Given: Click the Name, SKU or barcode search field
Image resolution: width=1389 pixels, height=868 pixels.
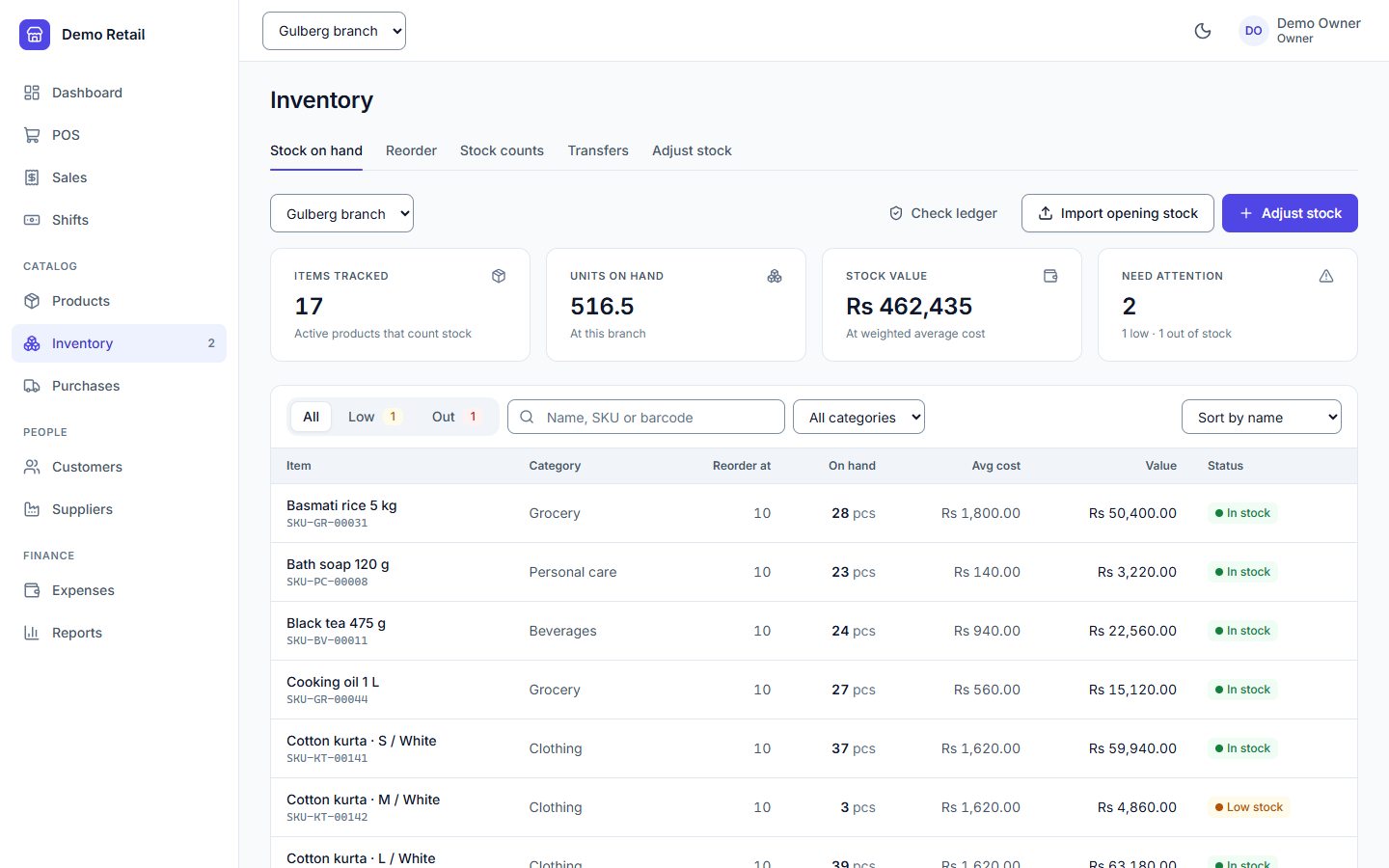Looking at the screenshot, I should pos(646,418).
